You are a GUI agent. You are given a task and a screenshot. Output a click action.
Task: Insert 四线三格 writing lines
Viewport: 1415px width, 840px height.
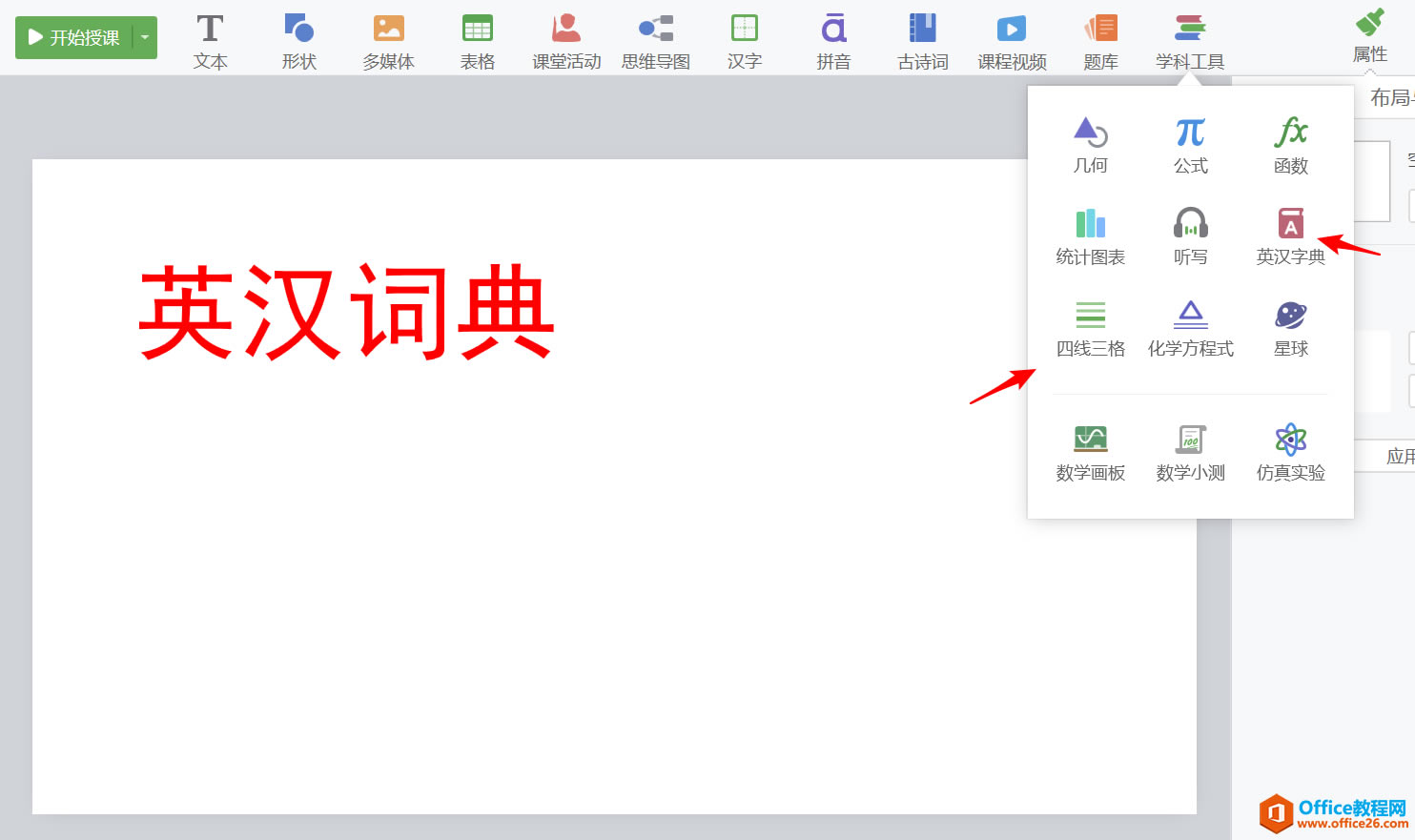[1090, 328]
